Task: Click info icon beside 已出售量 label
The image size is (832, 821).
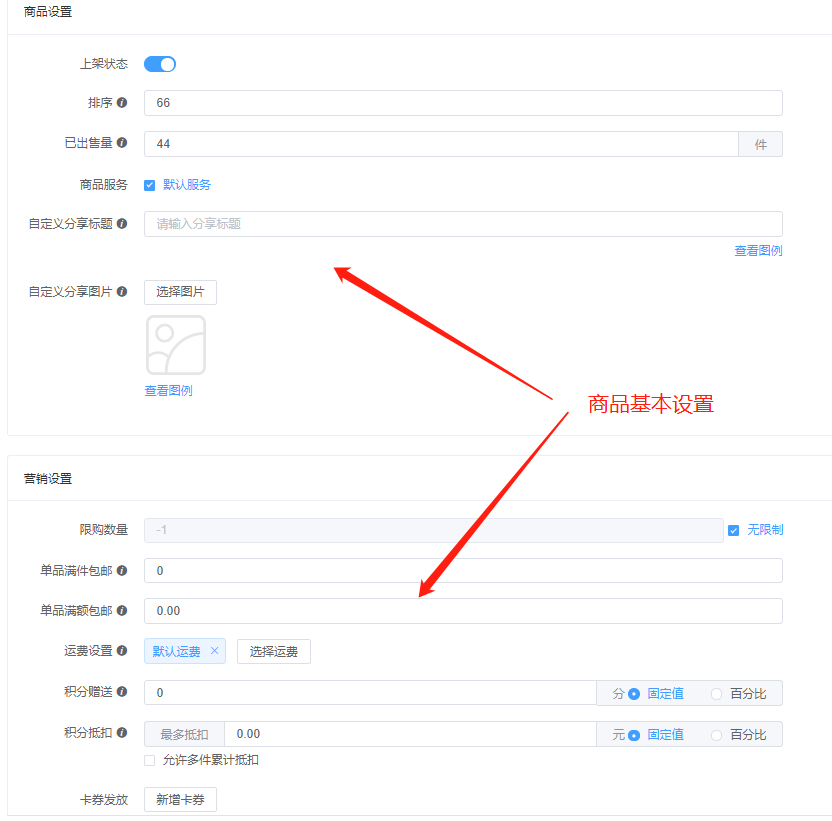Action: point(122,143)
